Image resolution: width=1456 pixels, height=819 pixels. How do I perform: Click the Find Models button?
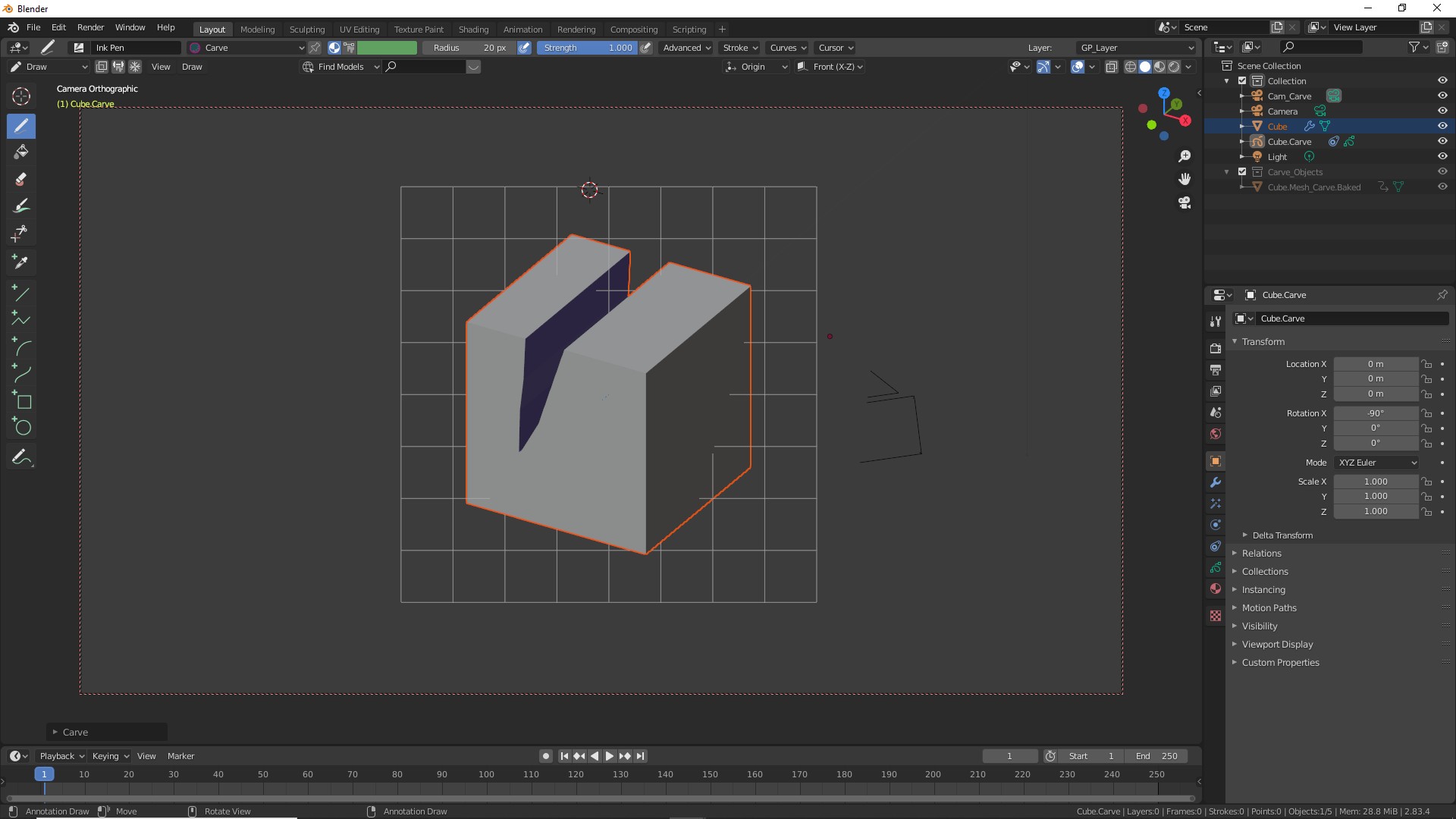pos(340,67)
